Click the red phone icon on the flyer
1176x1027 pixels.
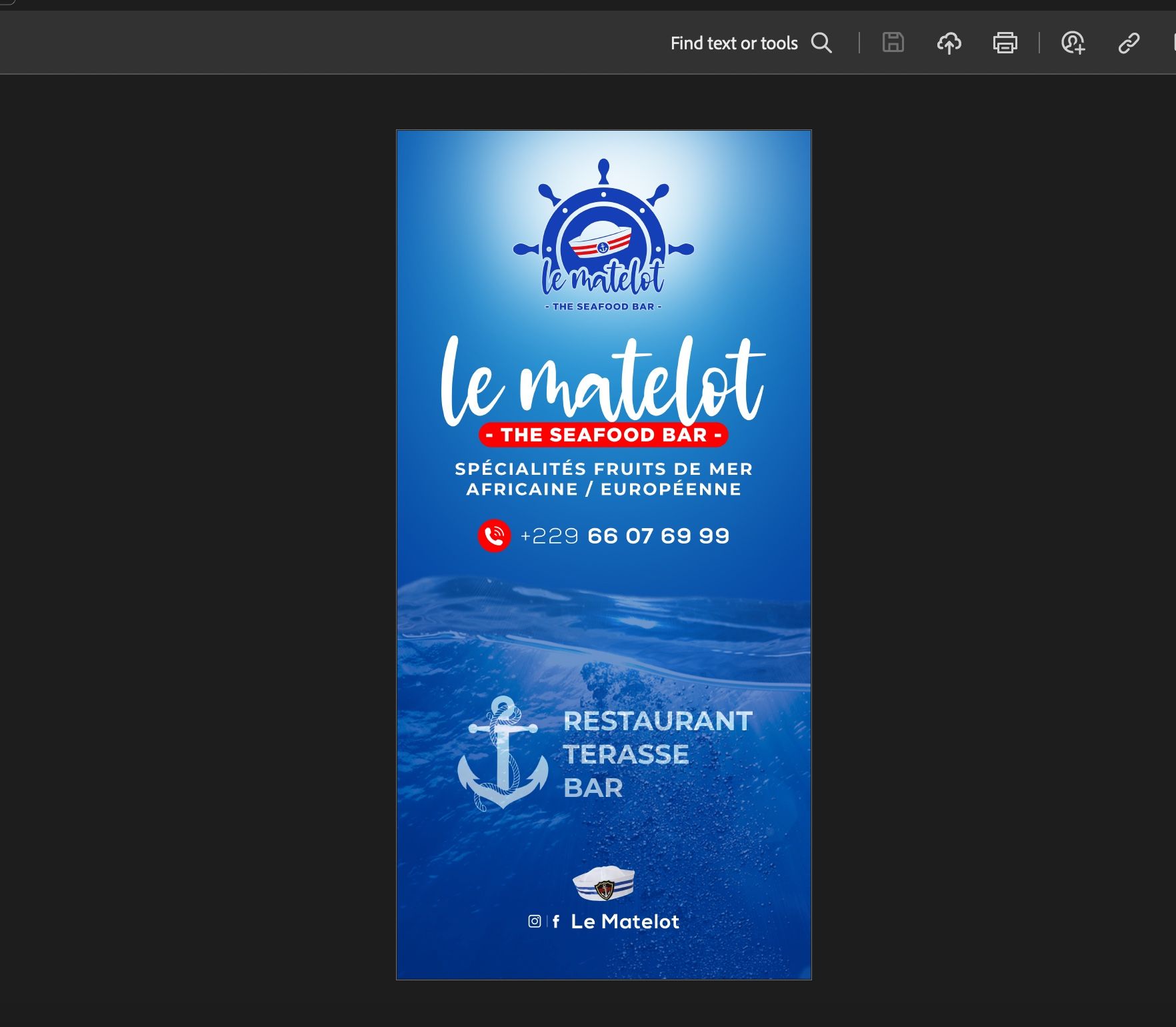pos(494,536)
